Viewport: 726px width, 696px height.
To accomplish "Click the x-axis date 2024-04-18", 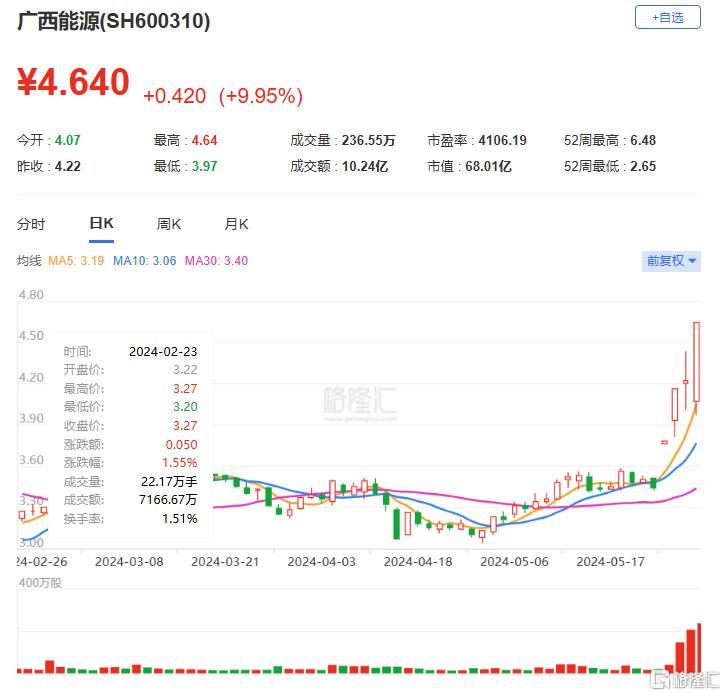I will (x=418, y=562).
